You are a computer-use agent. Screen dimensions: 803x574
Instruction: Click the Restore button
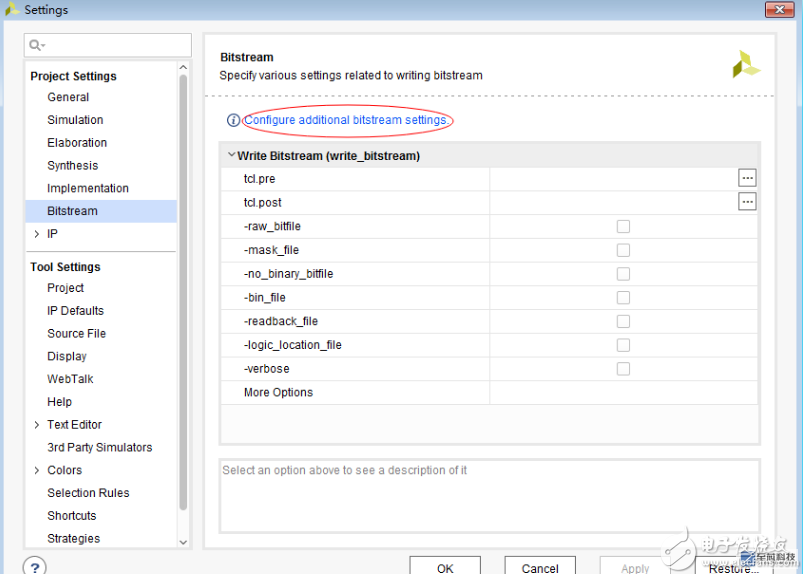tap(734, 565)
